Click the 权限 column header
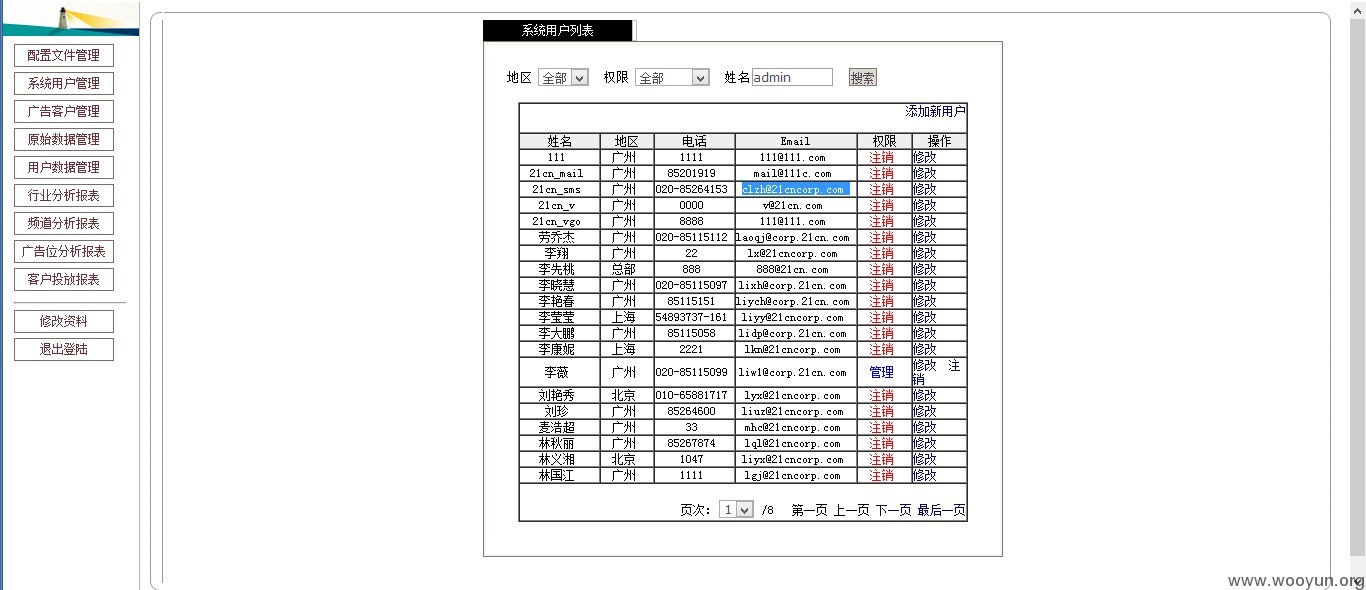Image resolution: width=1366 pixels, height=590 pixels. [x=884, y=141]
